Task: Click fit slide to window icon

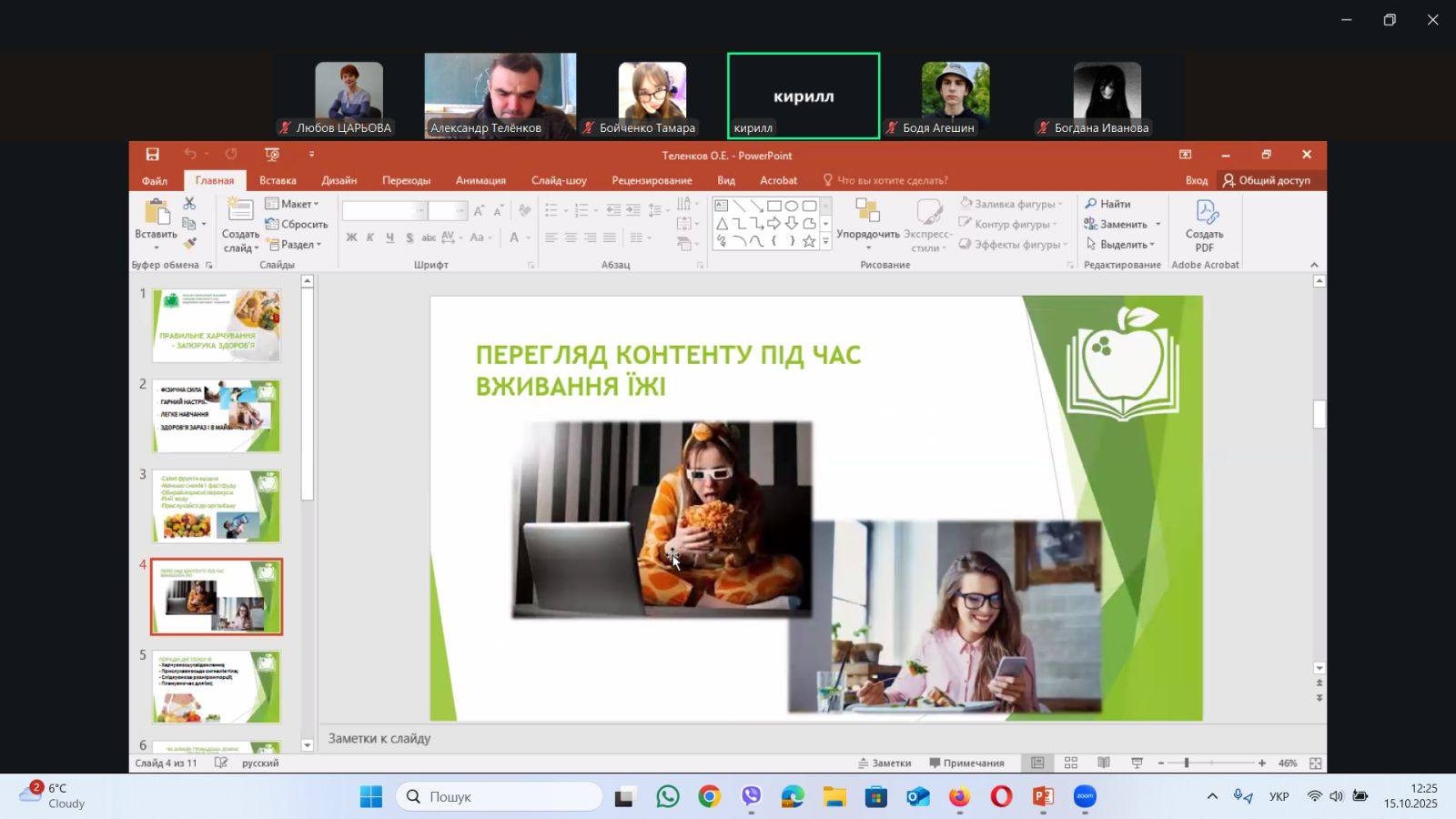Action: (1315, 763)
